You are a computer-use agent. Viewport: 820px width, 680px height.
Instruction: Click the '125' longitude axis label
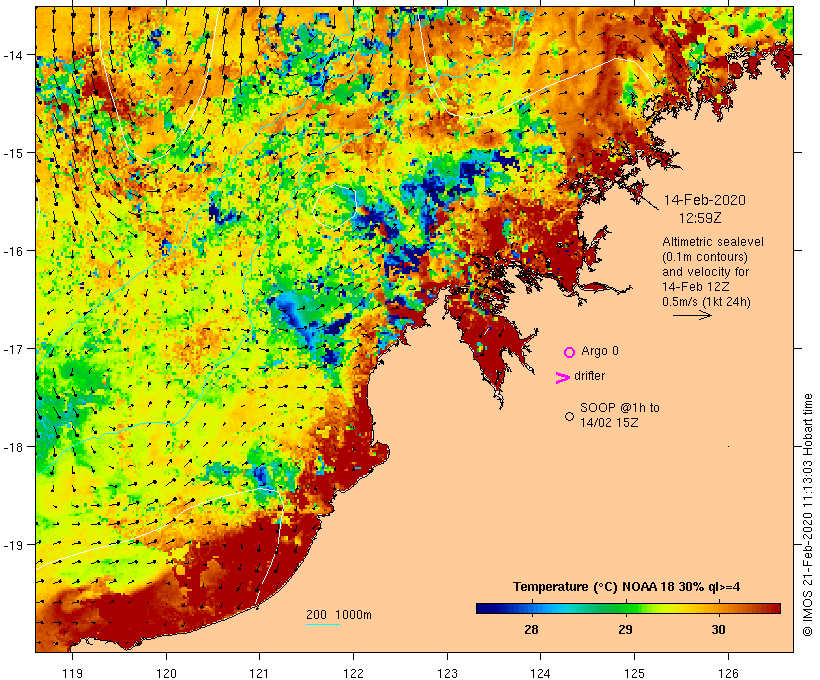[634, 673]
